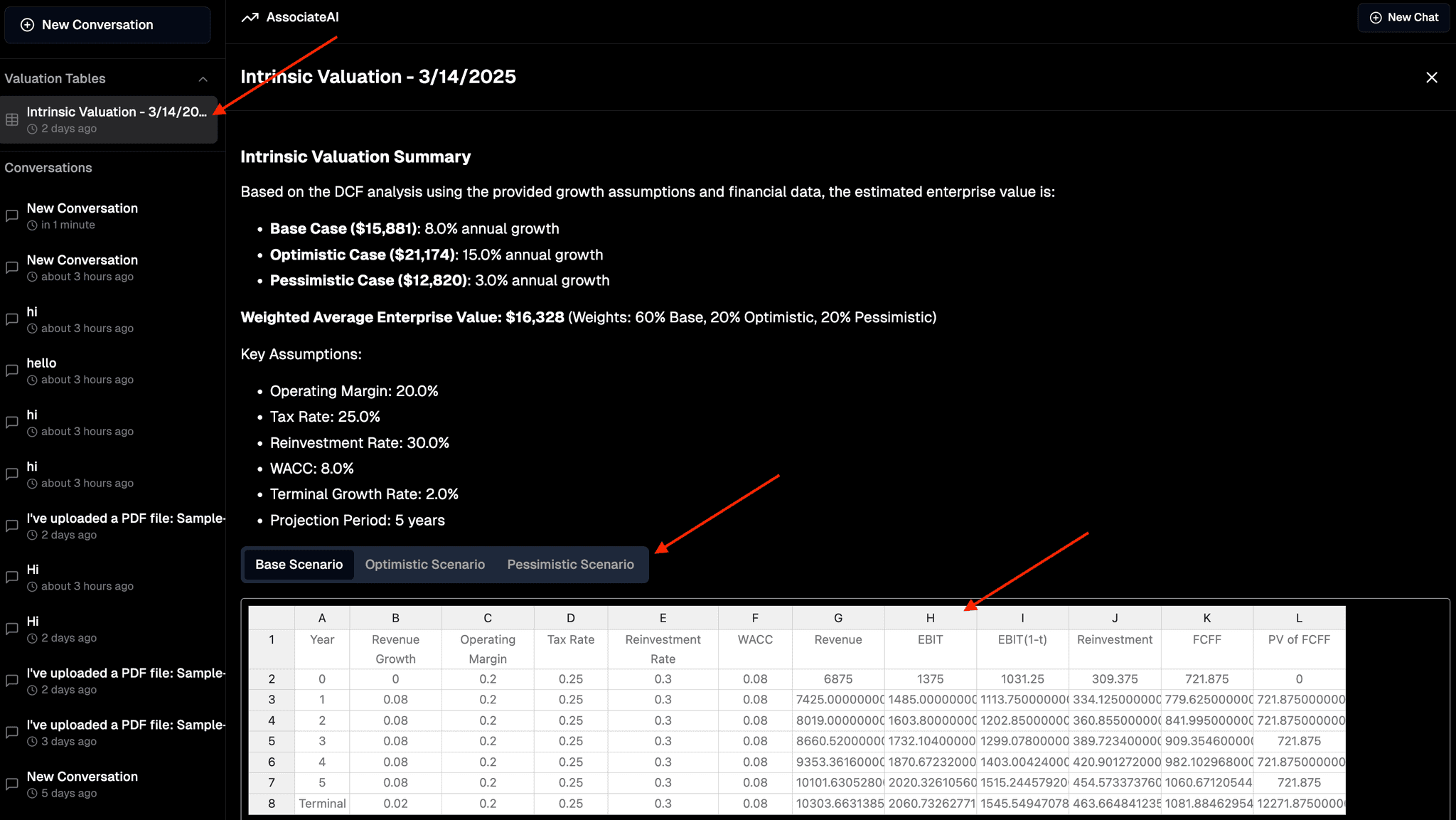This screenshot has width=1456, height=820.
Task: Click chat icon of conversation from 5 days ago
Action: (x=12, y=784)
